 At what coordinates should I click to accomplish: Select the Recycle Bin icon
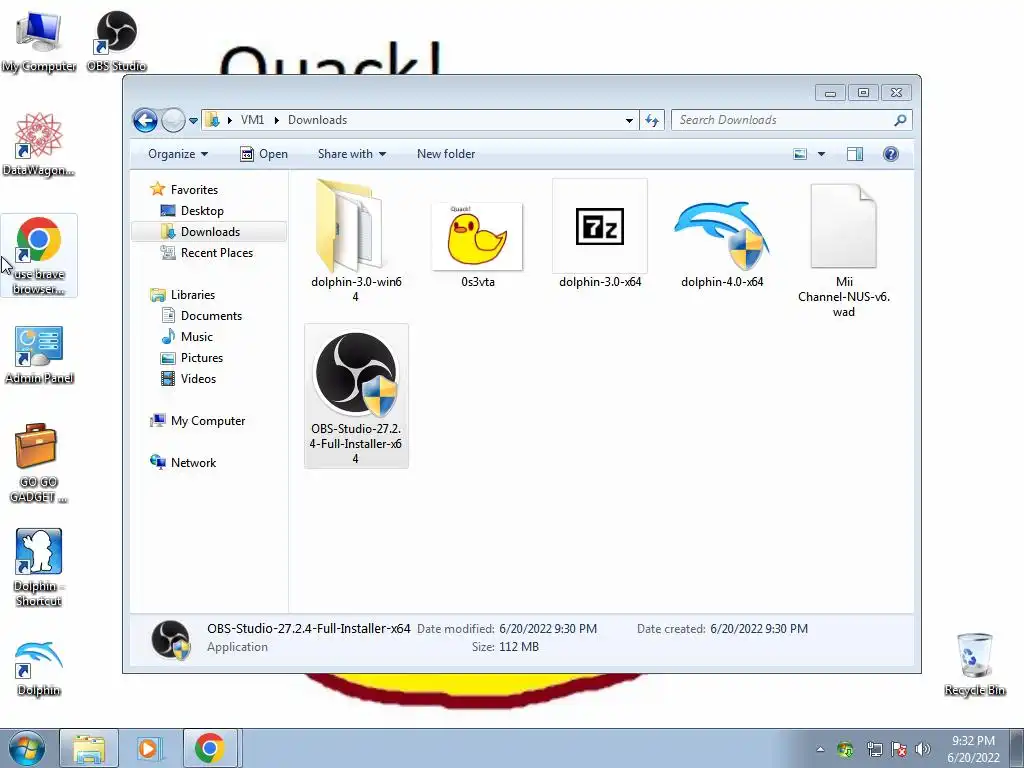(974, 665)
